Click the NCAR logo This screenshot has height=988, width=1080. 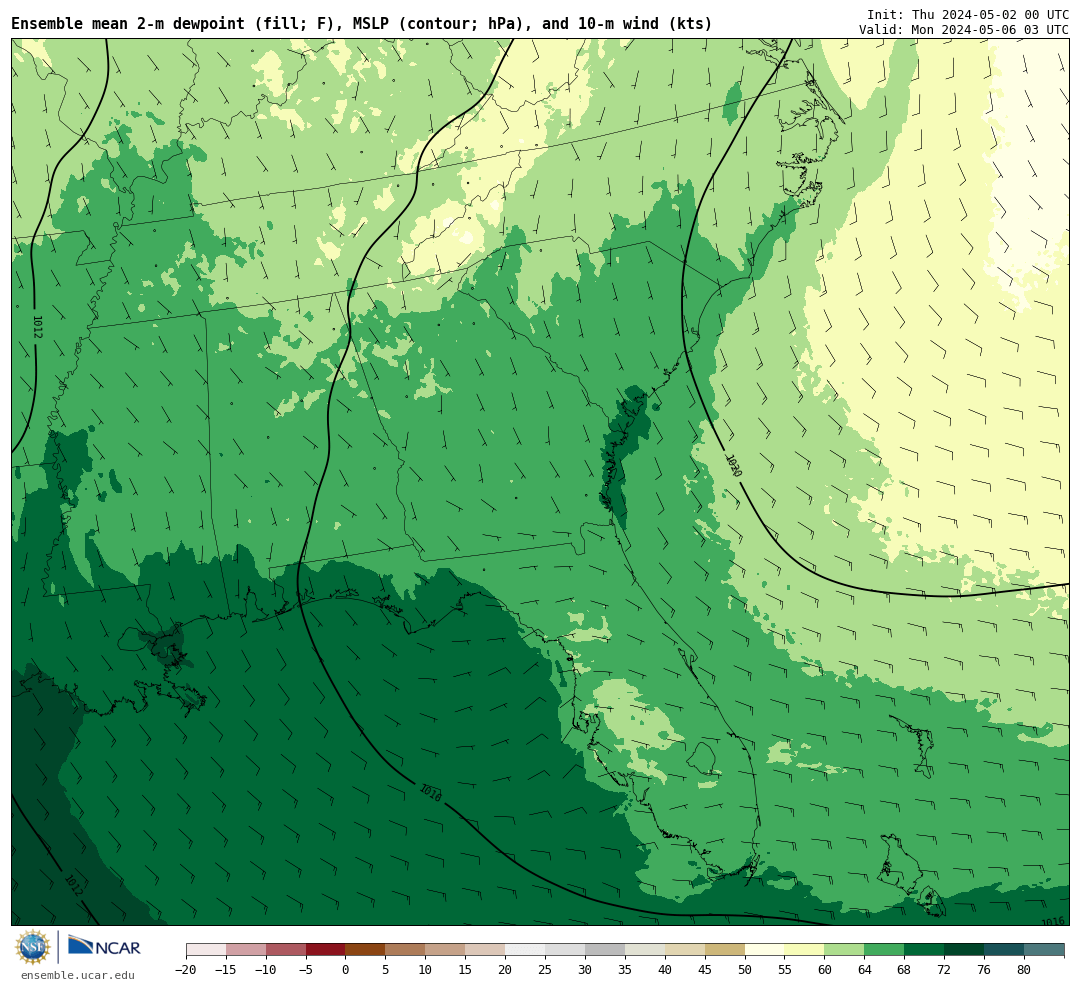coord(104,947)
